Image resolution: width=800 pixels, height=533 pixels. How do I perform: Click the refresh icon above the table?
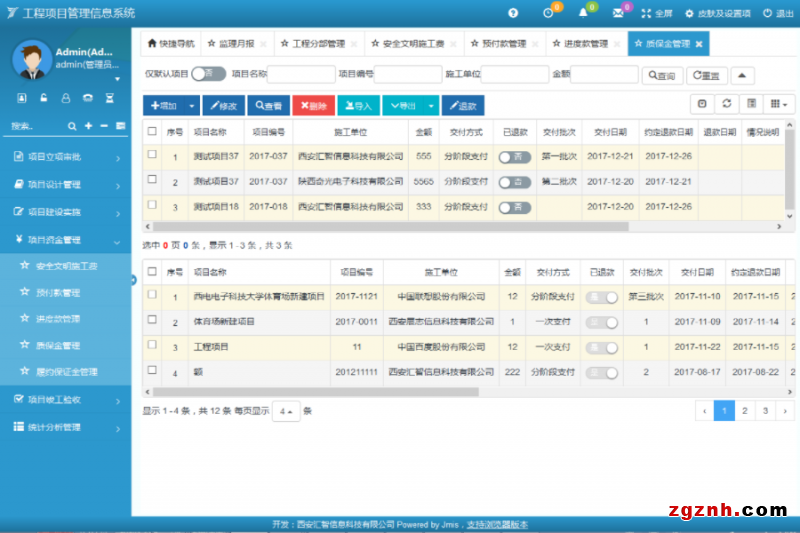click(x=727, y=104)
